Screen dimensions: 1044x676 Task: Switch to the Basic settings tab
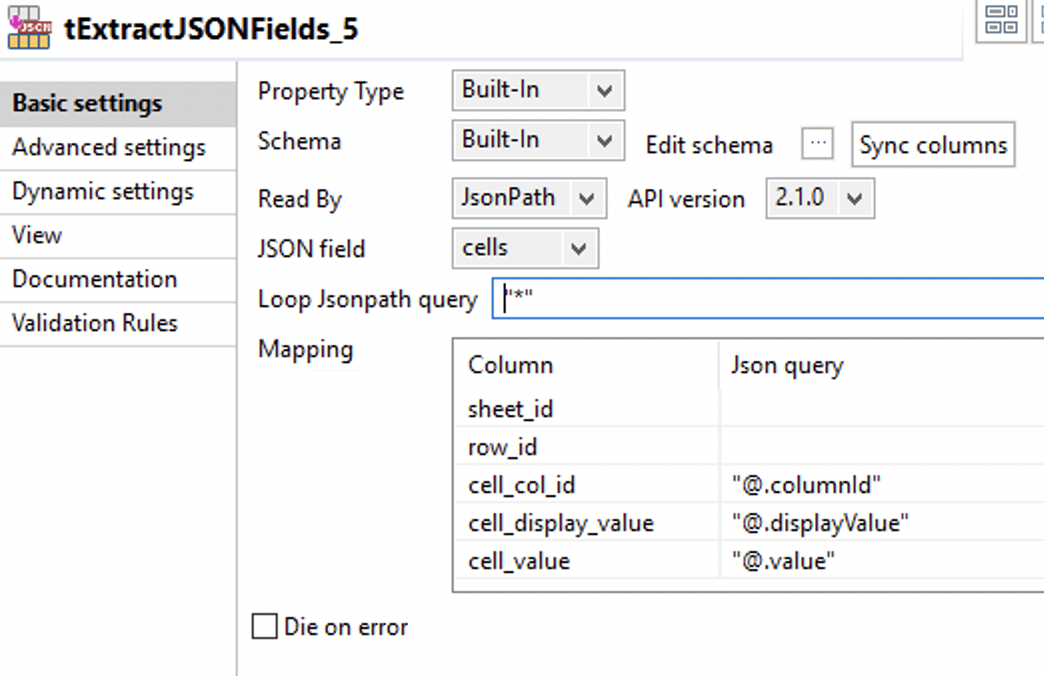[88, 104]
